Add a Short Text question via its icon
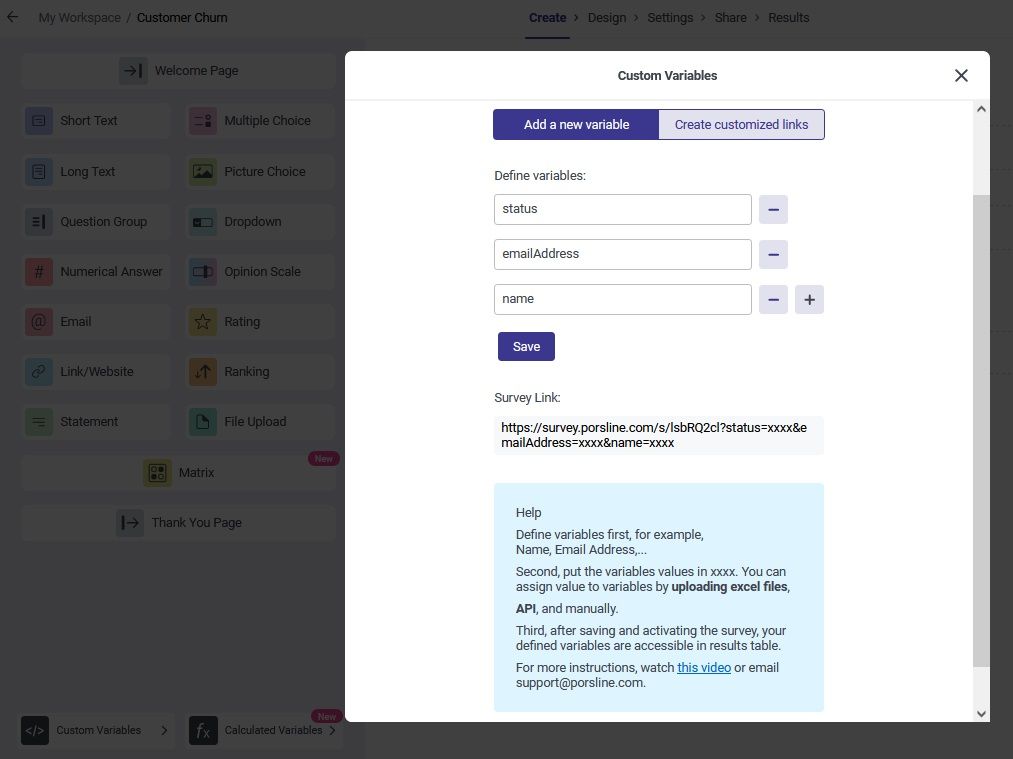Image resolution: width=1013 pixels, height=759 pixels. click(x=39, y=121)
